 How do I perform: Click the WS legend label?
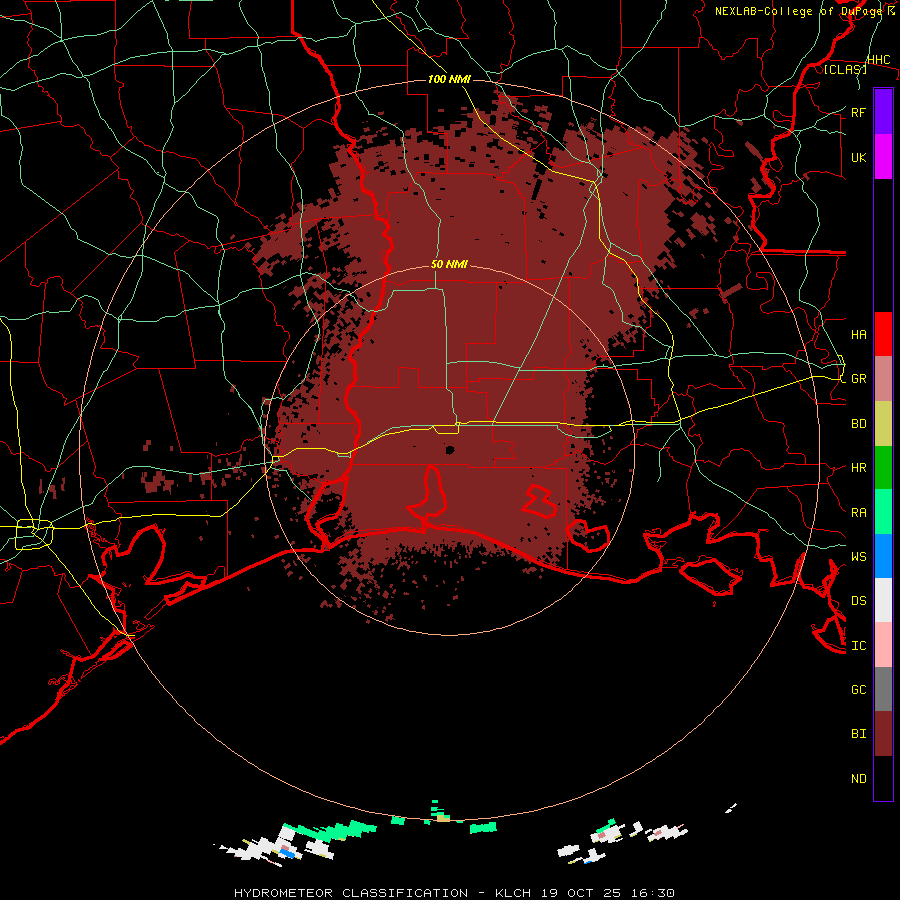pos(858,556)
